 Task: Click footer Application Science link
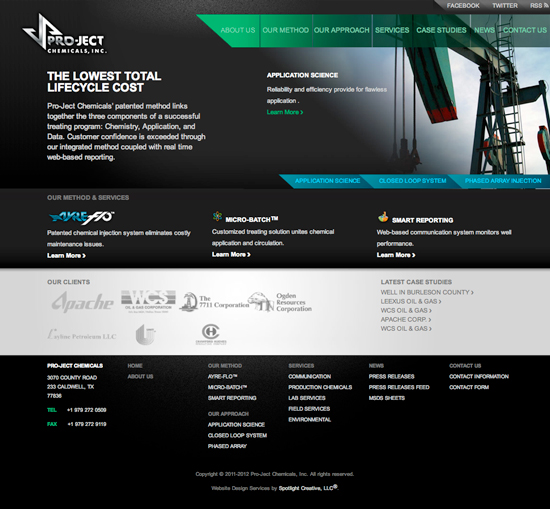236,424
